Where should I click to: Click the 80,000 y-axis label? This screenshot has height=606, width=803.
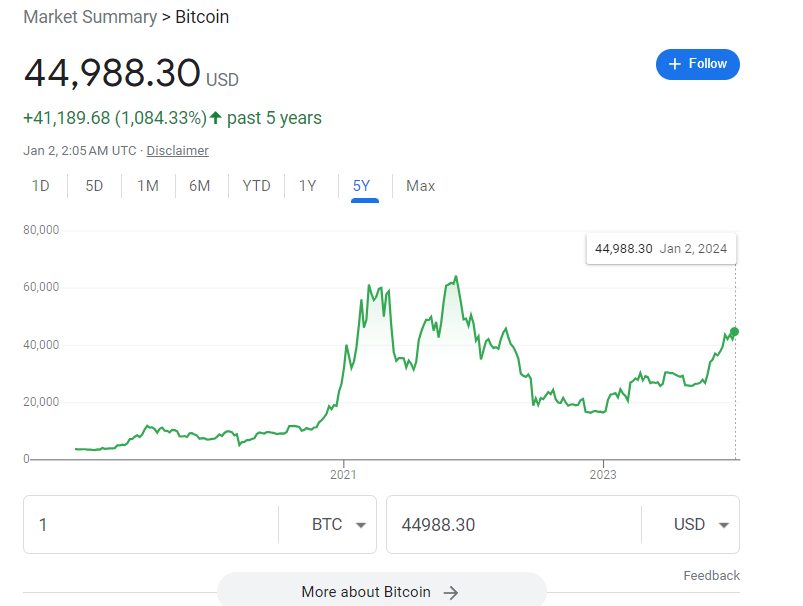pyautogui.click(x=41, y=230)
